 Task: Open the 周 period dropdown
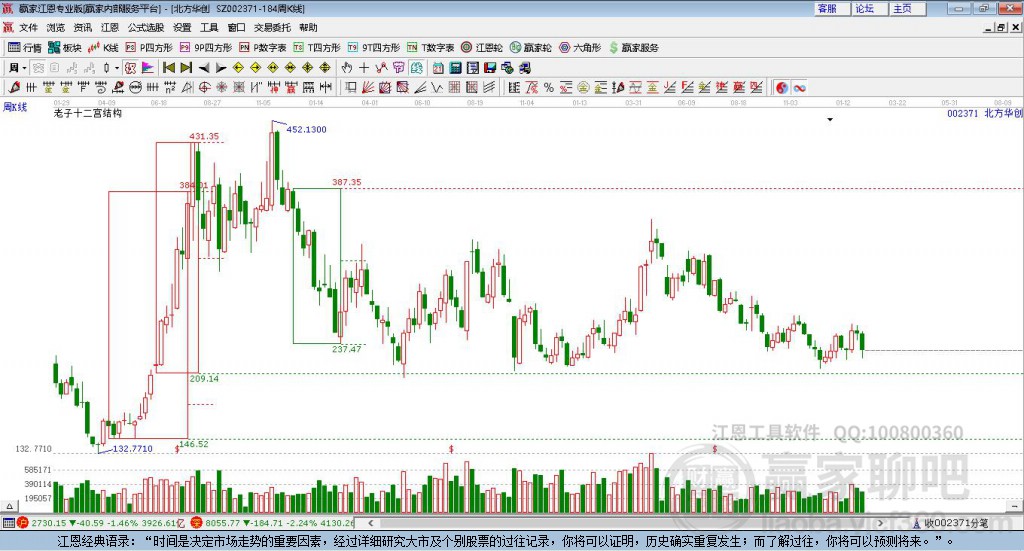pos(18,68)
